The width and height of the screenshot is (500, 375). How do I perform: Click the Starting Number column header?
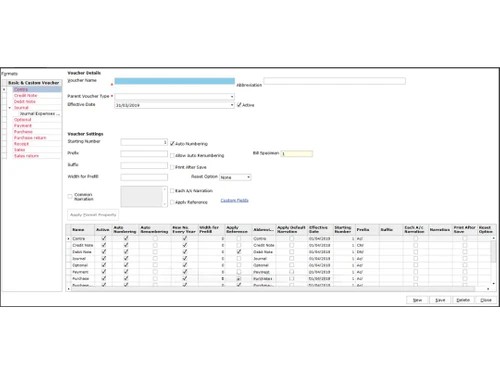344,230
